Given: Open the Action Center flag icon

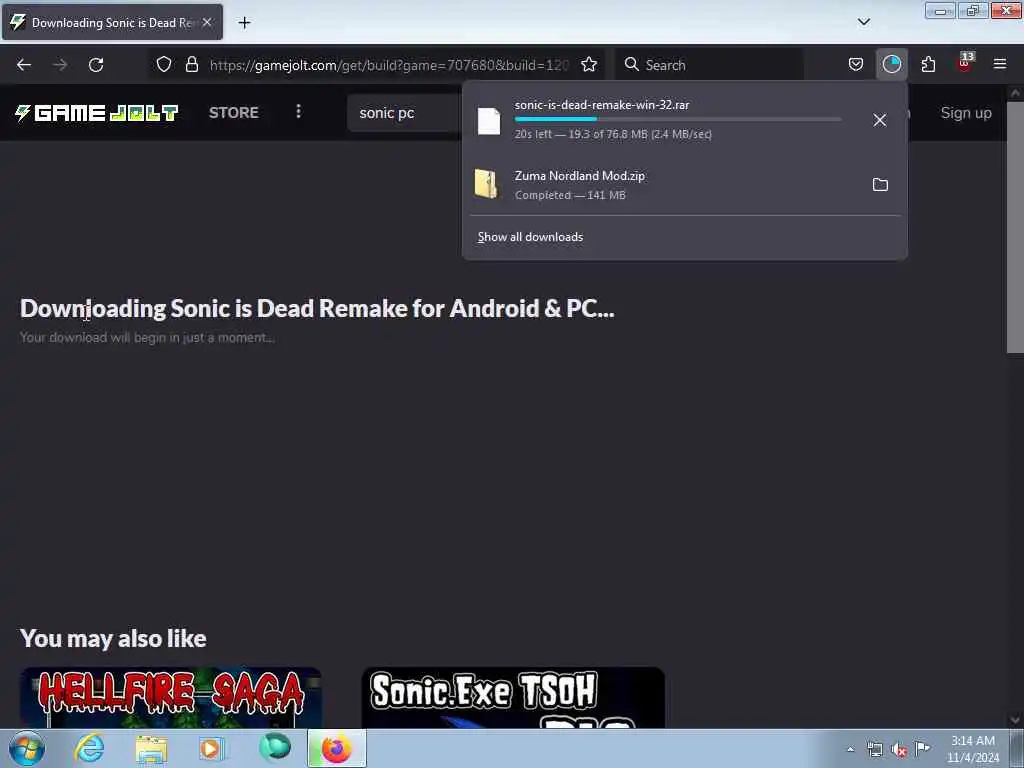Looking at the screenshot, I should (x=922, y=748).
